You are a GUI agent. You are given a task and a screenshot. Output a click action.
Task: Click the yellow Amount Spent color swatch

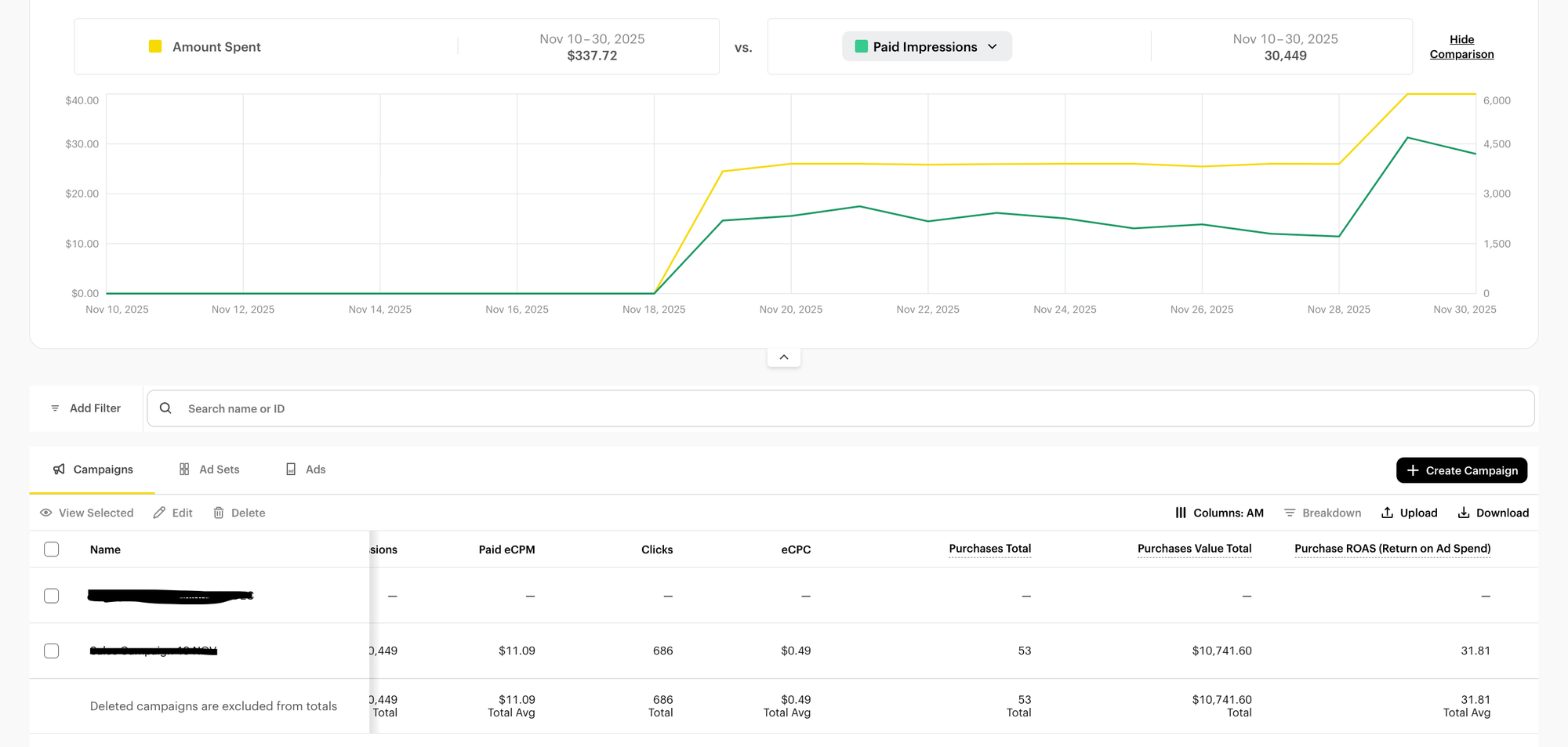point(155,46)
